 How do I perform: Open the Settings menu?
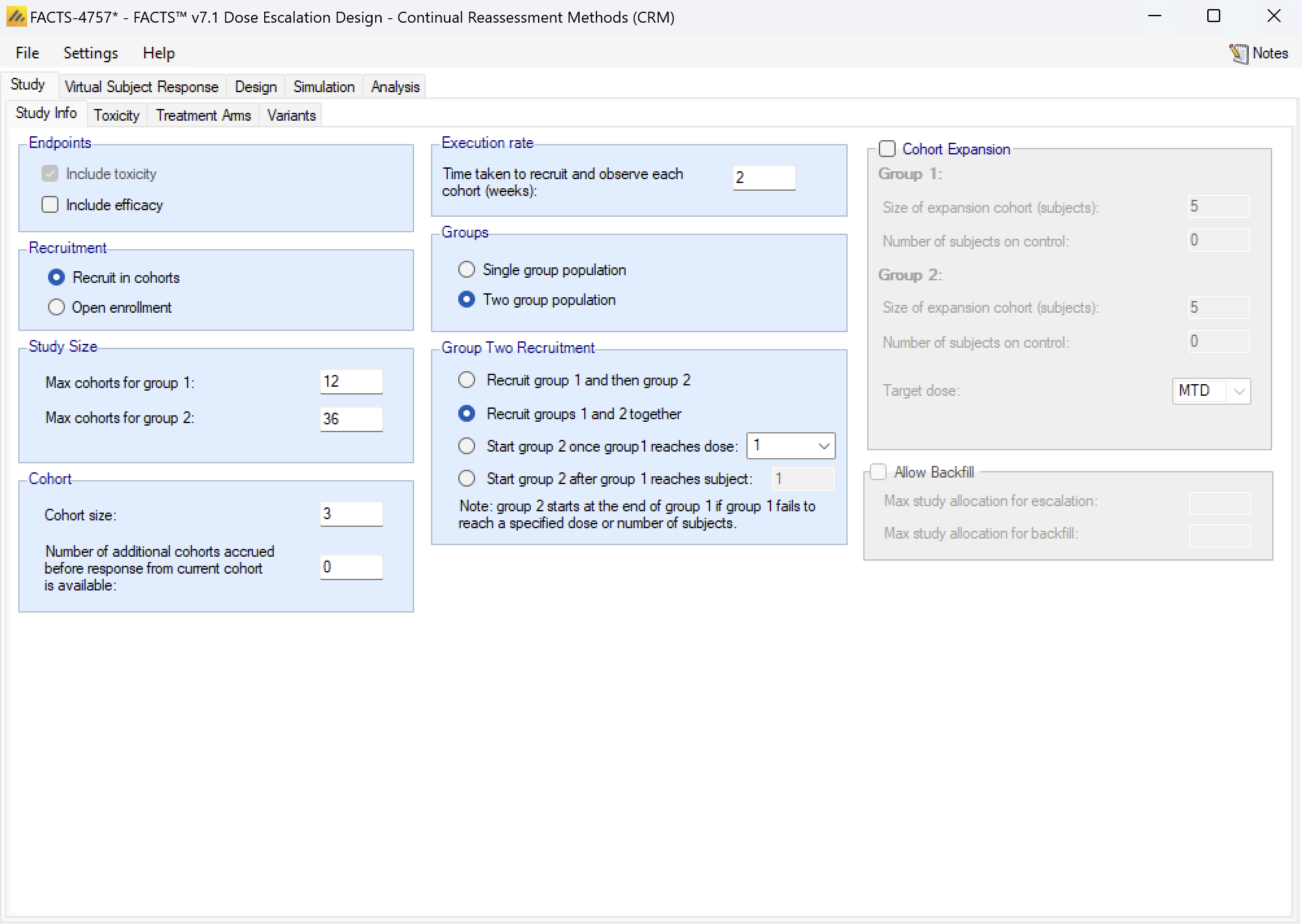pyautogui.click(x=90, y=53)
